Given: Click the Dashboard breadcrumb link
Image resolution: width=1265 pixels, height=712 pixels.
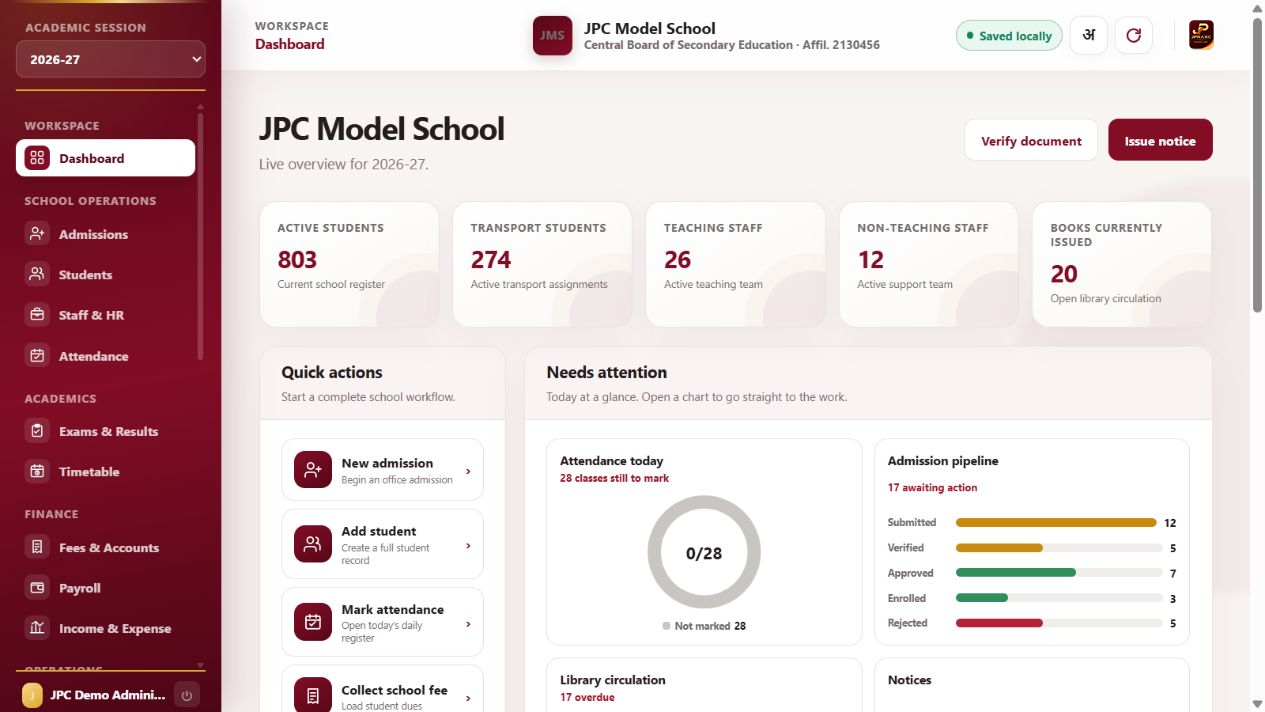Looking at the screenshot, I should pyautogui.click(x=289, y=44).
